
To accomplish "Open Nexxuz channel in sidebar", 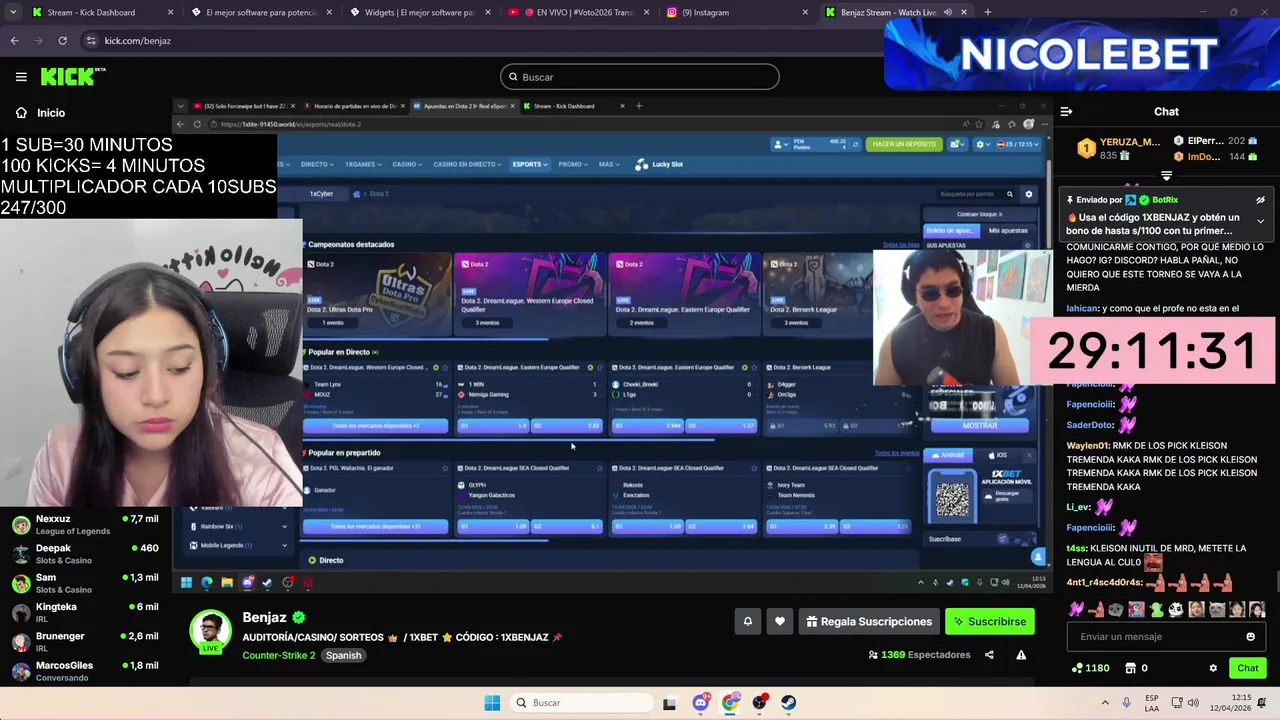I will [x=84, y=525].
